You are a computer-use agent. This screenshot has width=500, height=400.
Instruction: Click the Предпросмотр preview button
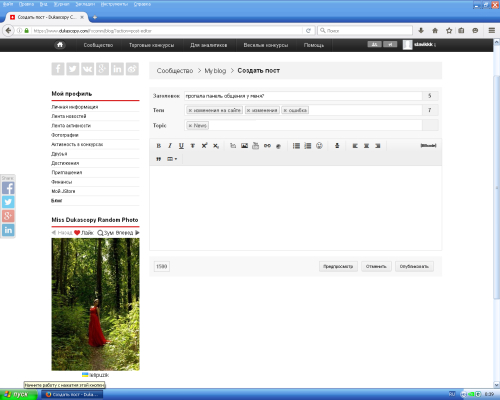[x=338, y=266]
